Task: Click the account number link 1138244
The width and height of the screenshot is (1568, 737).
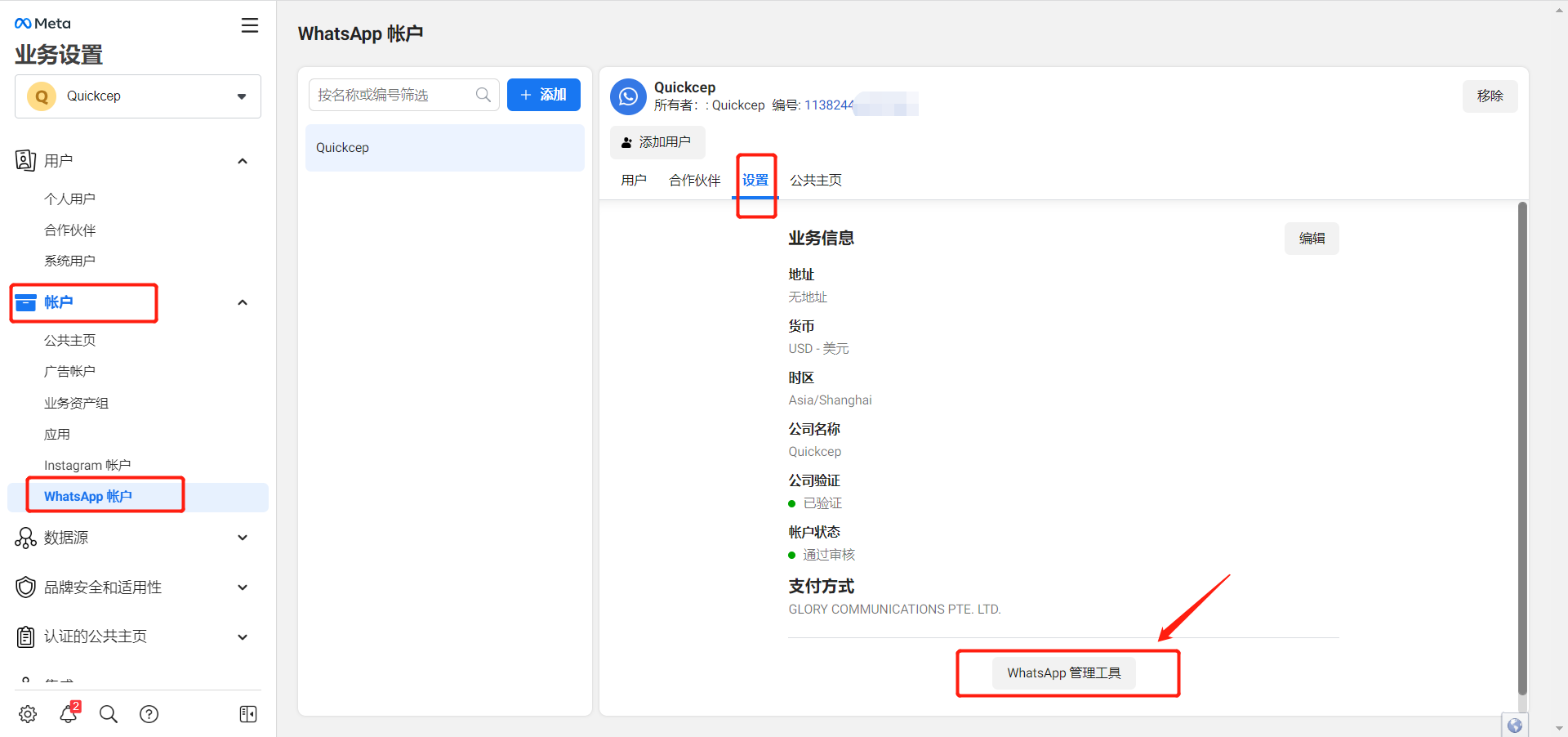Action: coord(829,105)
